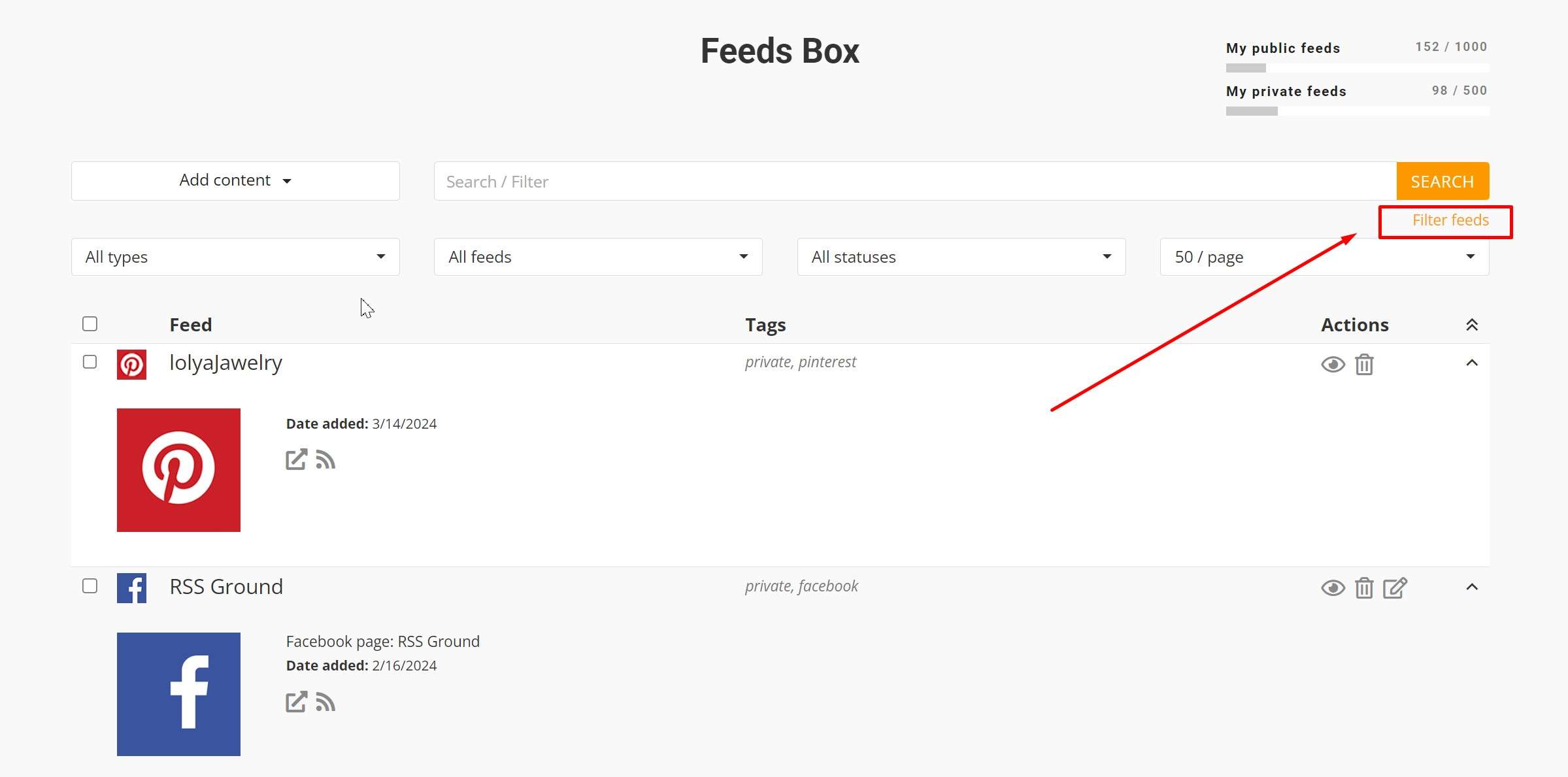Click the 'private, pinterest' tags text
Image resolution: width=1568 pixels, height=777 pixels.
coord(801,362)
